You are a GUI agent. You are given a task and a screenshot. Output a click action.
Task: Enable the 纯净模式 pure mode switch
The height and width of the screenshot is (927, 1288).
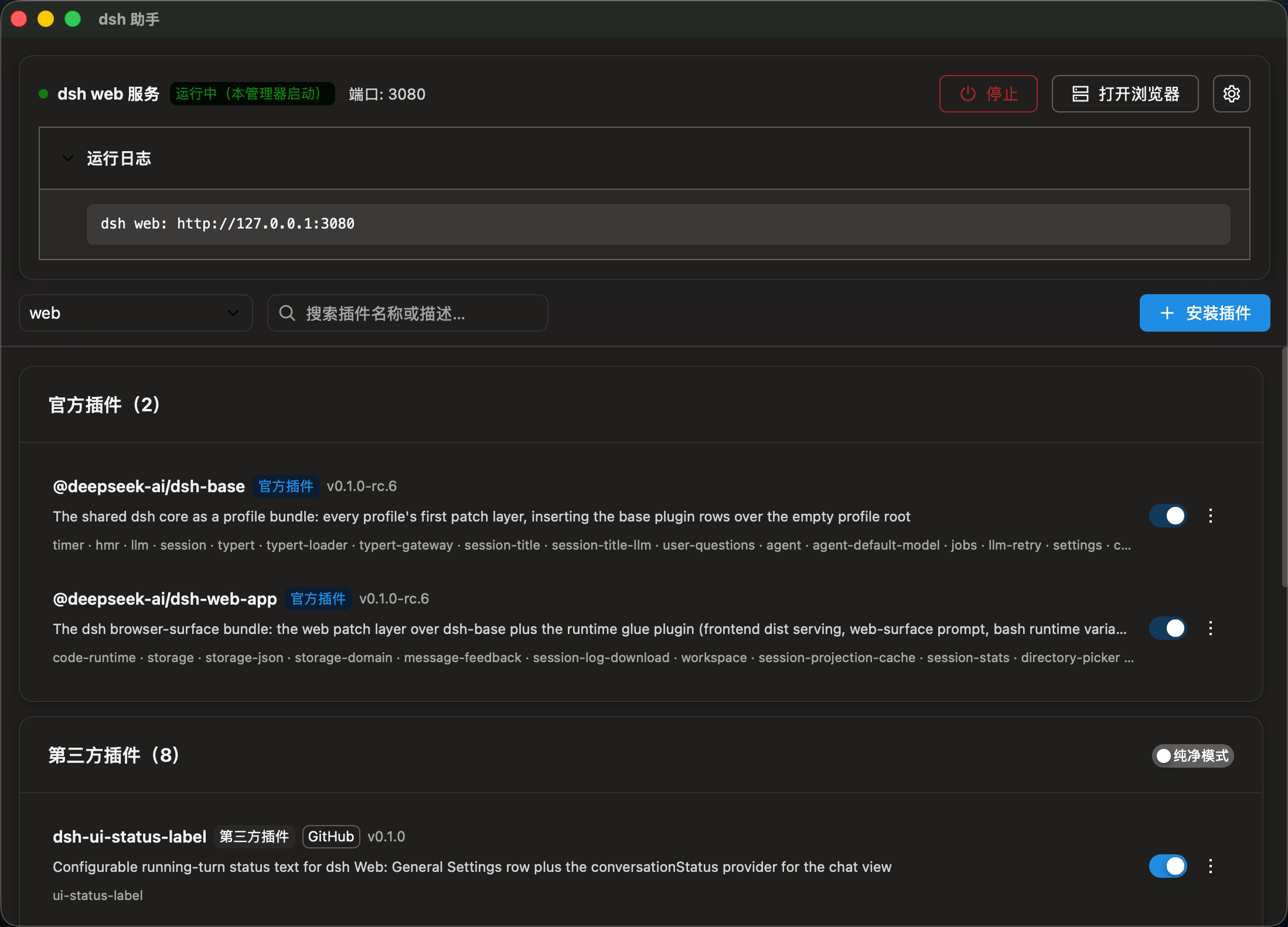[1193, 756]
